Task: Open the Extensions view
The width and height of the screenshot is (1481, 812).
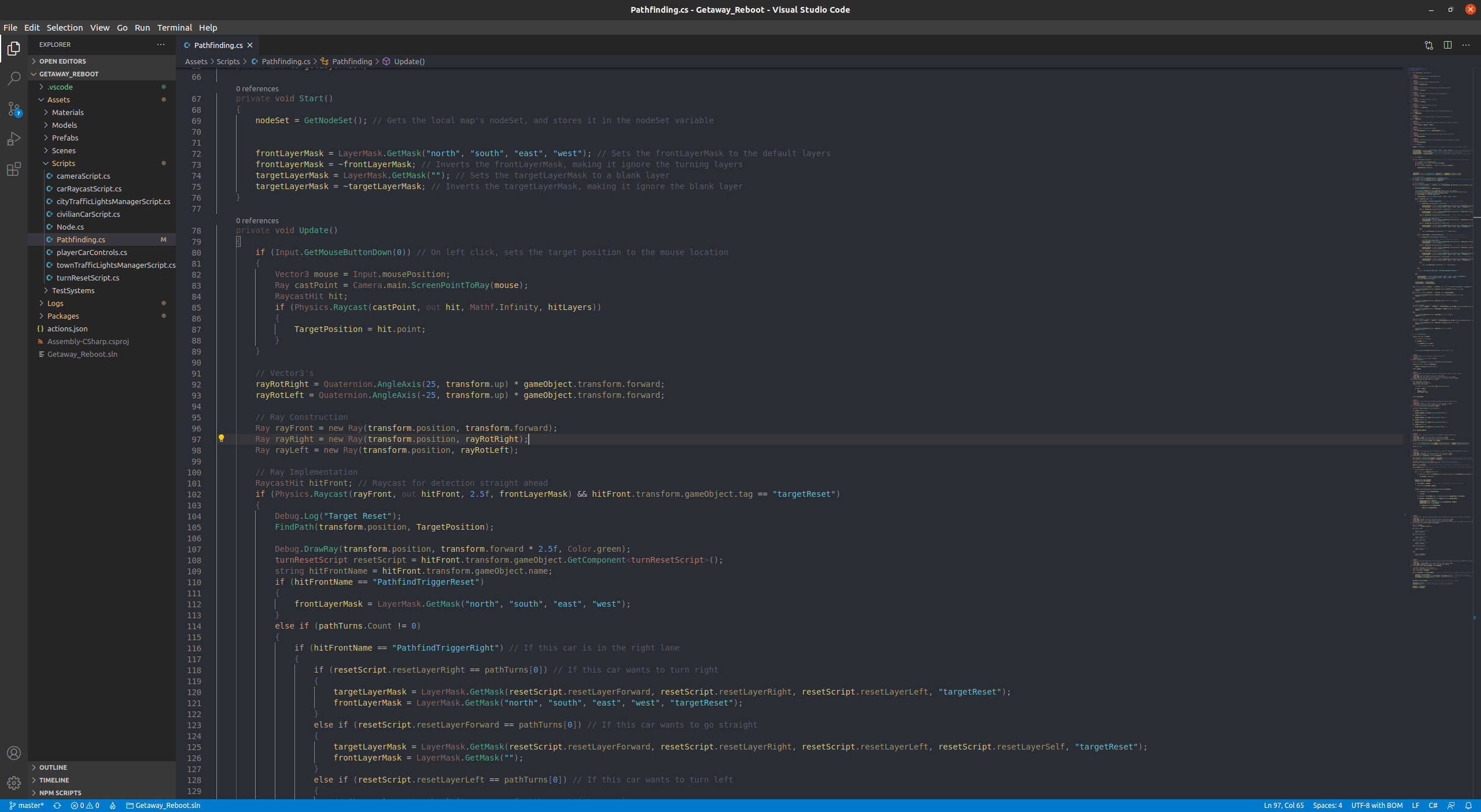Action: click(14, 169)
